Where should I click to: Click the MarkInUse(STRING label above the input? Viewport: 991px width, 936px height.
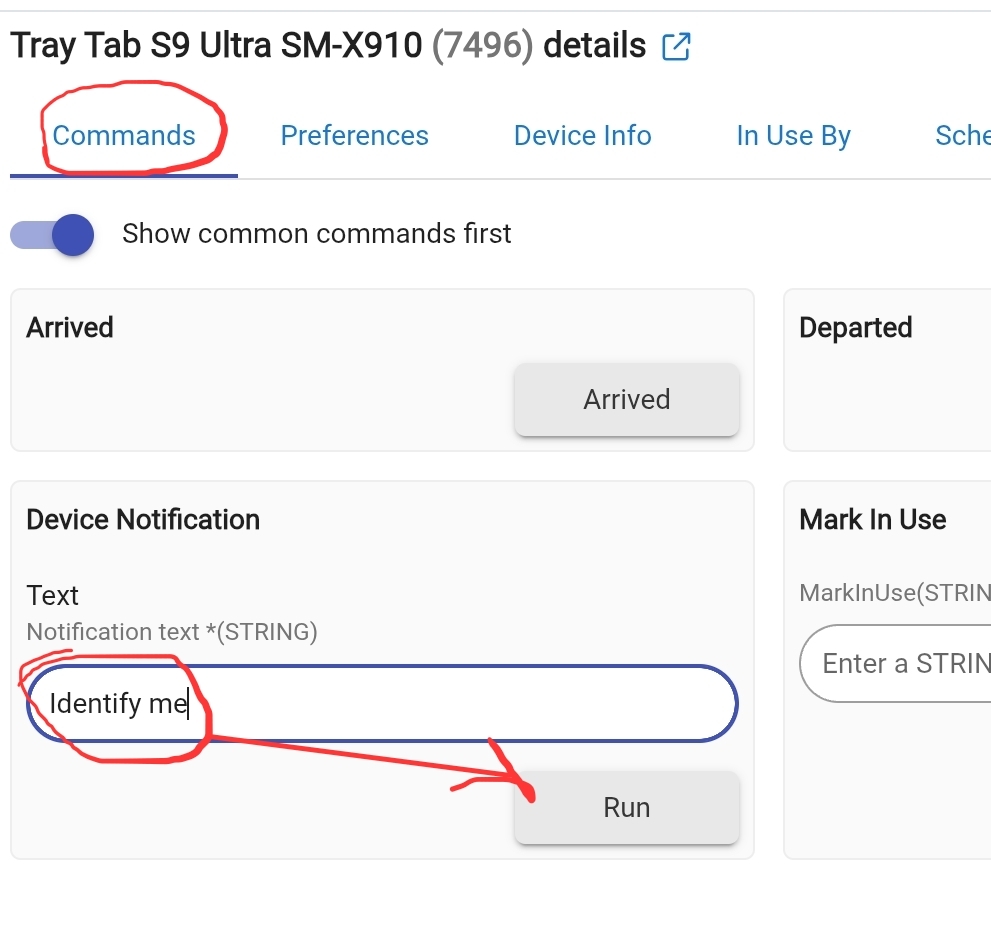(x=894, y=593)
